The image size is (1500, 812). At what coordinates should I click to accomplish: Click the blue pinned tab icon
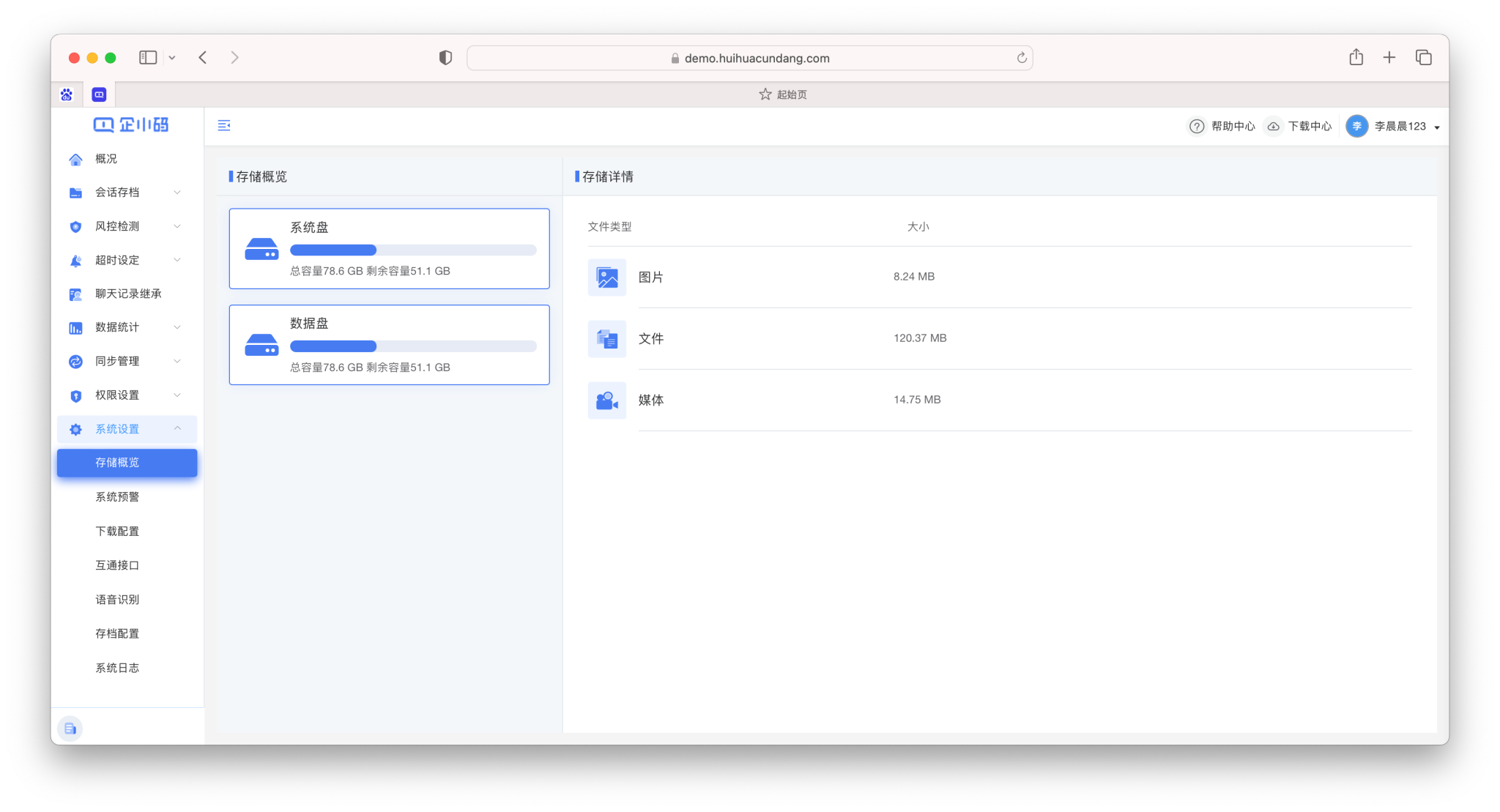point(99,94)
